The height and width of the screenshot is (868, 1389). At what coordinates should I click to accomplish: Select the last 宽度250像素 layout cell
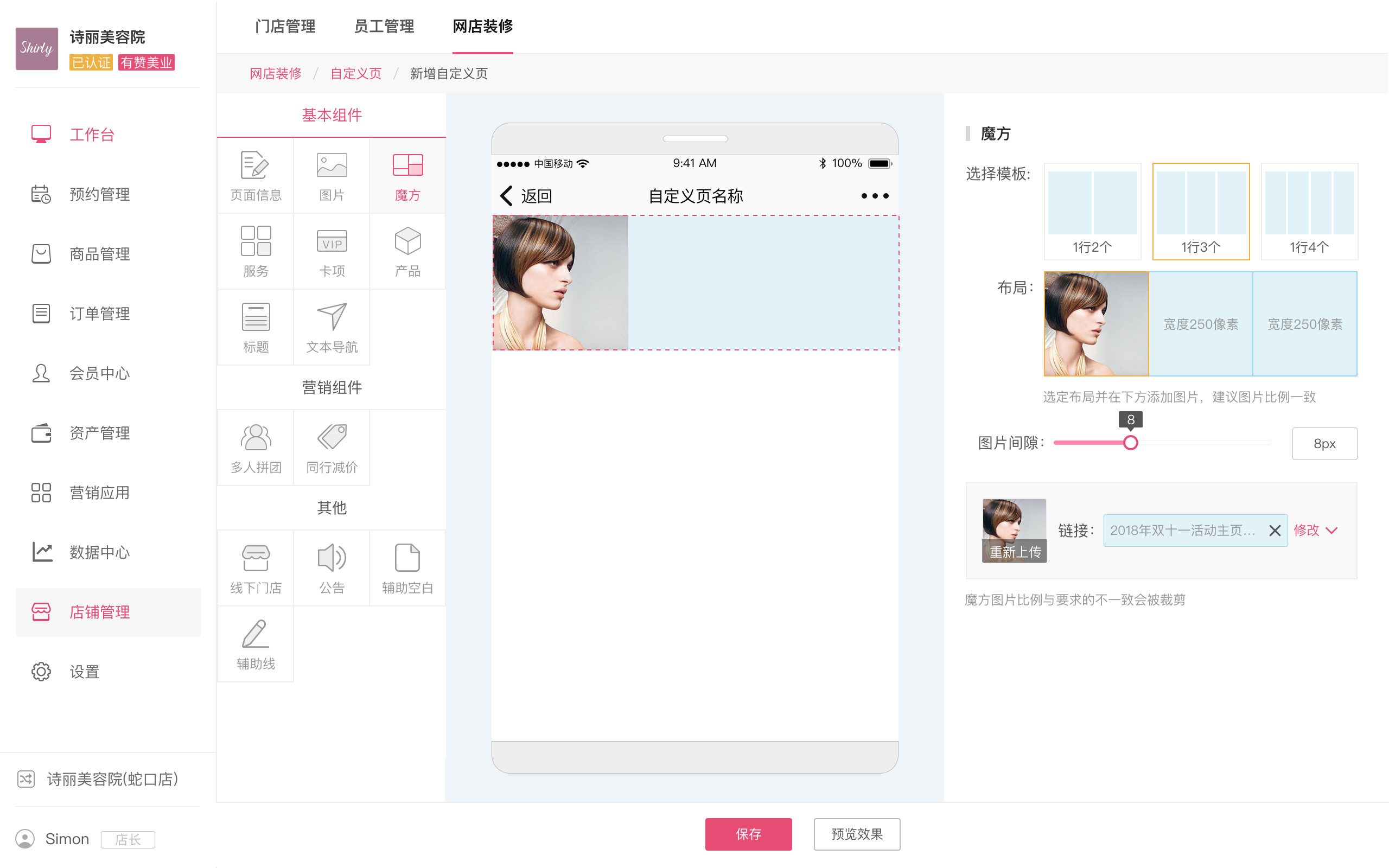coord(1305,324)
